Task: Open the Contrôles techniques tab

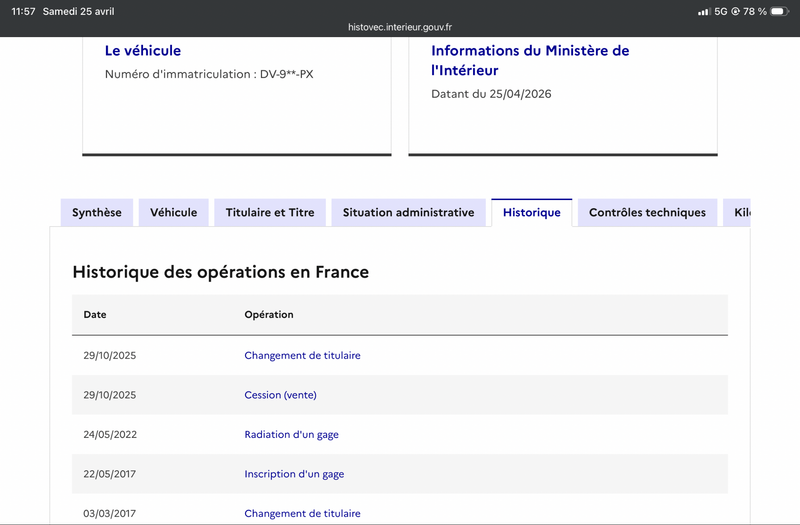Action: pyautogui.click(x=647, y=212)
